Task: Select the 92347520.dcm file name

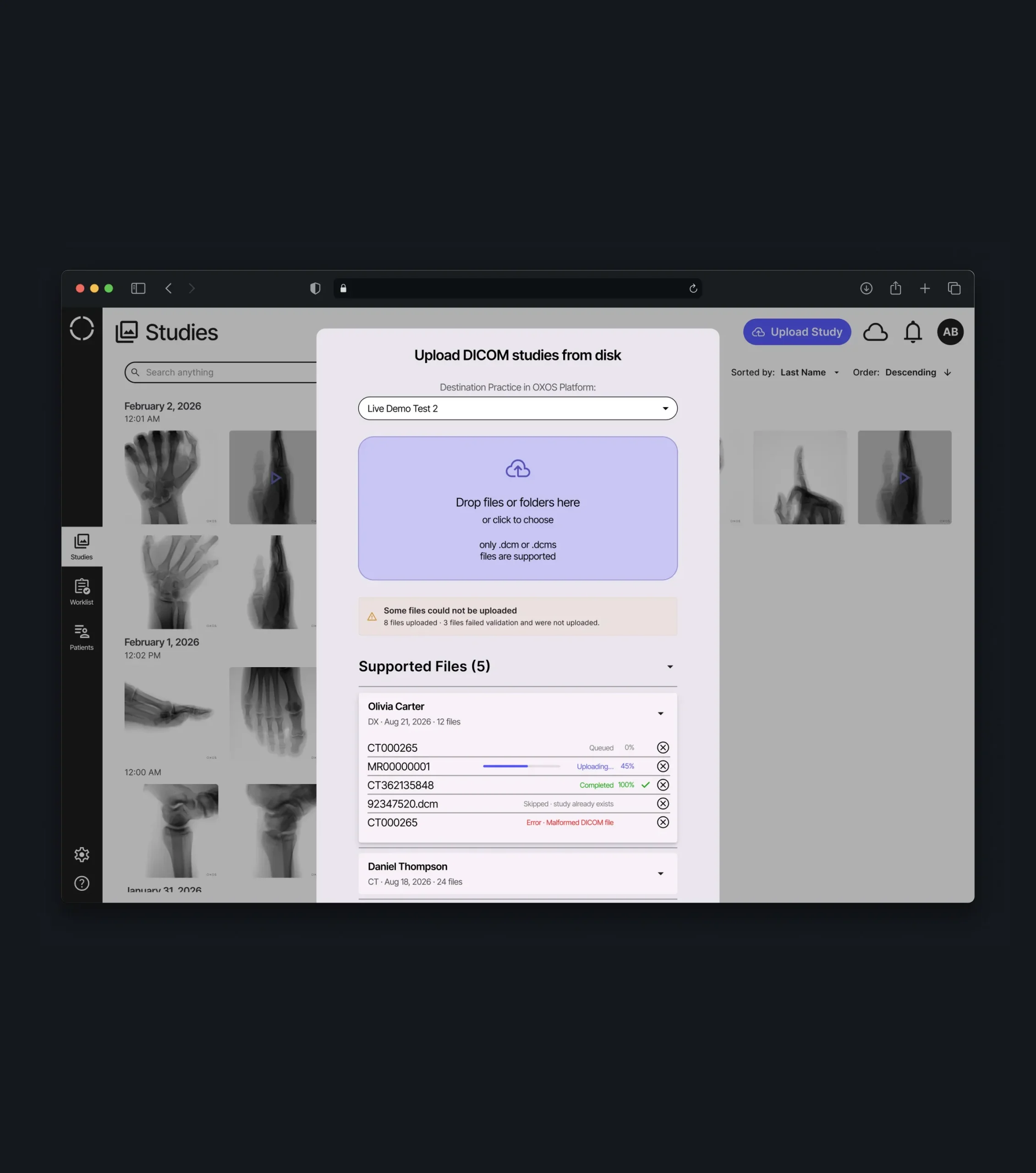Action: pos(402,804)
